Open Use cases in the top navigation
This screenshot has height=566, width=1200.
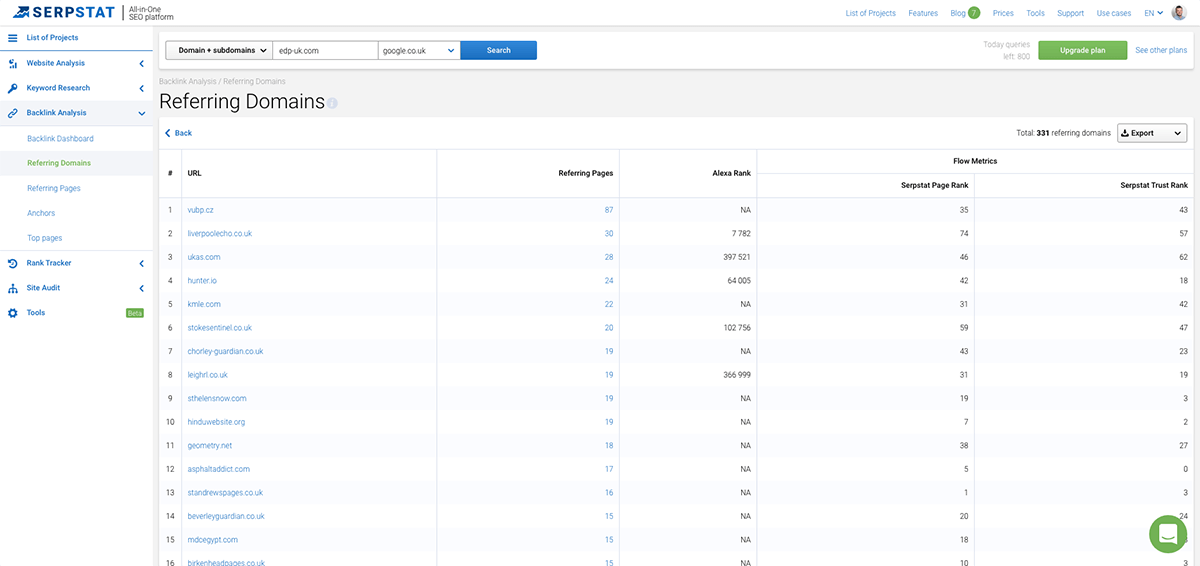tap(1114, 13)
